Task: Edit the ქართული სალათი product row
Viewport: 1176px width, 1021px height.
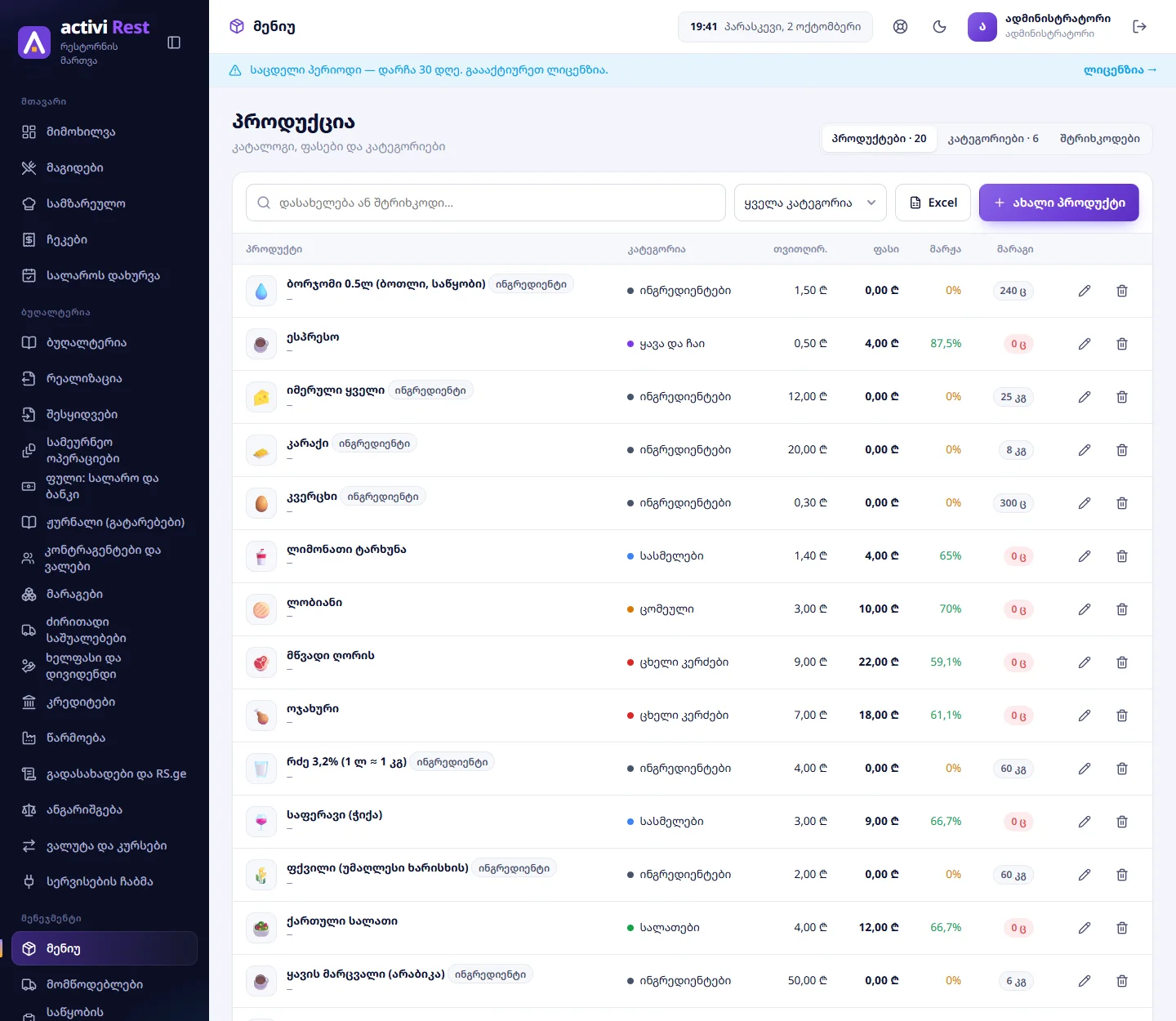Action: pos(1085,928)
